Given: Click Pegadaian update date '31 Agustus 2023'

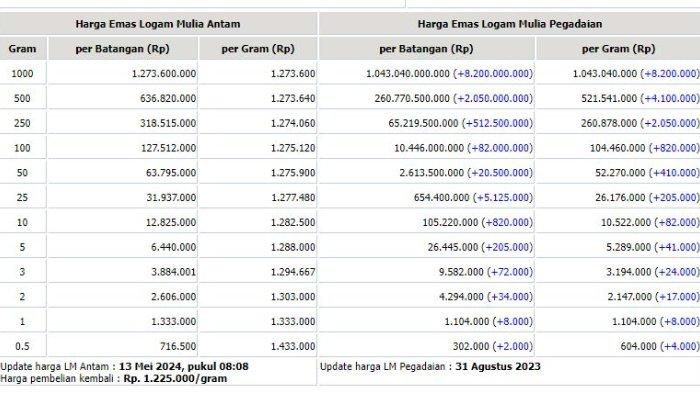Looking at the screenshot, I should 498,367.
